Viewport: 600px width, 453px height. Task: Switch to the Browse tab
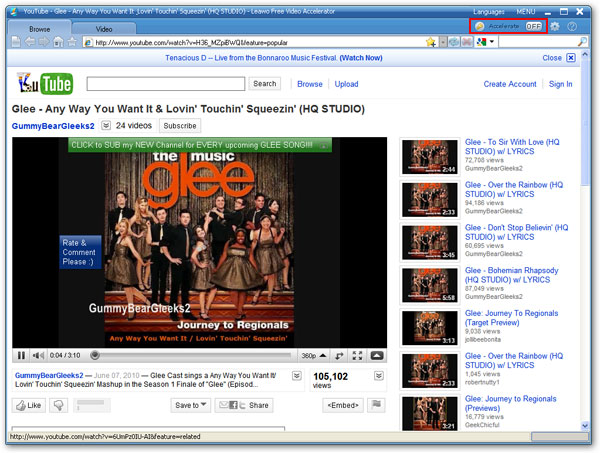39,29
